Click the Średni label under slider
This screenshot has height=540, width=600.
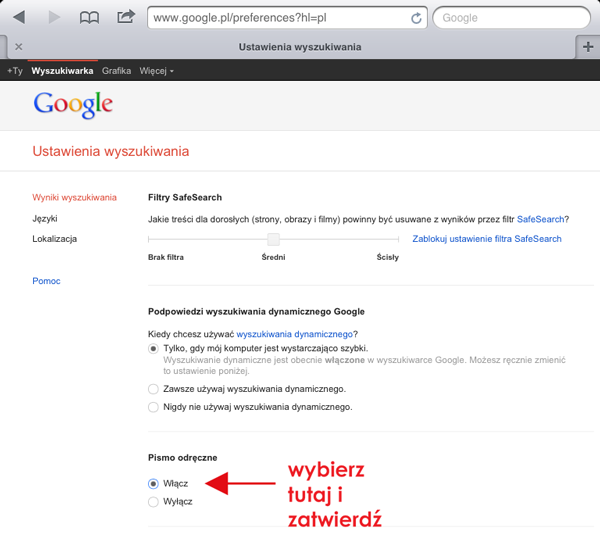(273, 257)
